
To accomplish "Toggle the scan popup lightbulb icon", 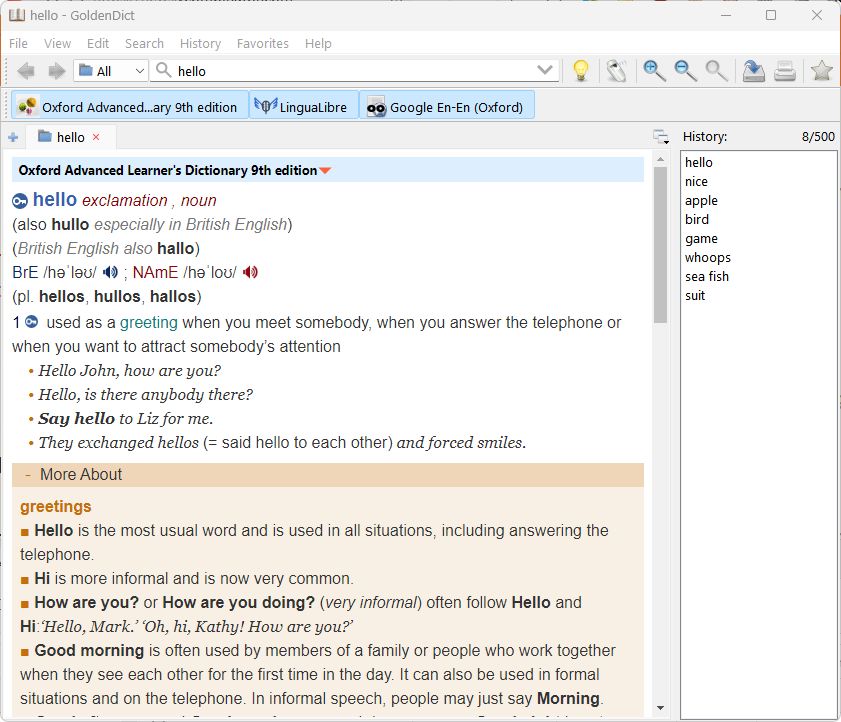I will coord(580,71).
